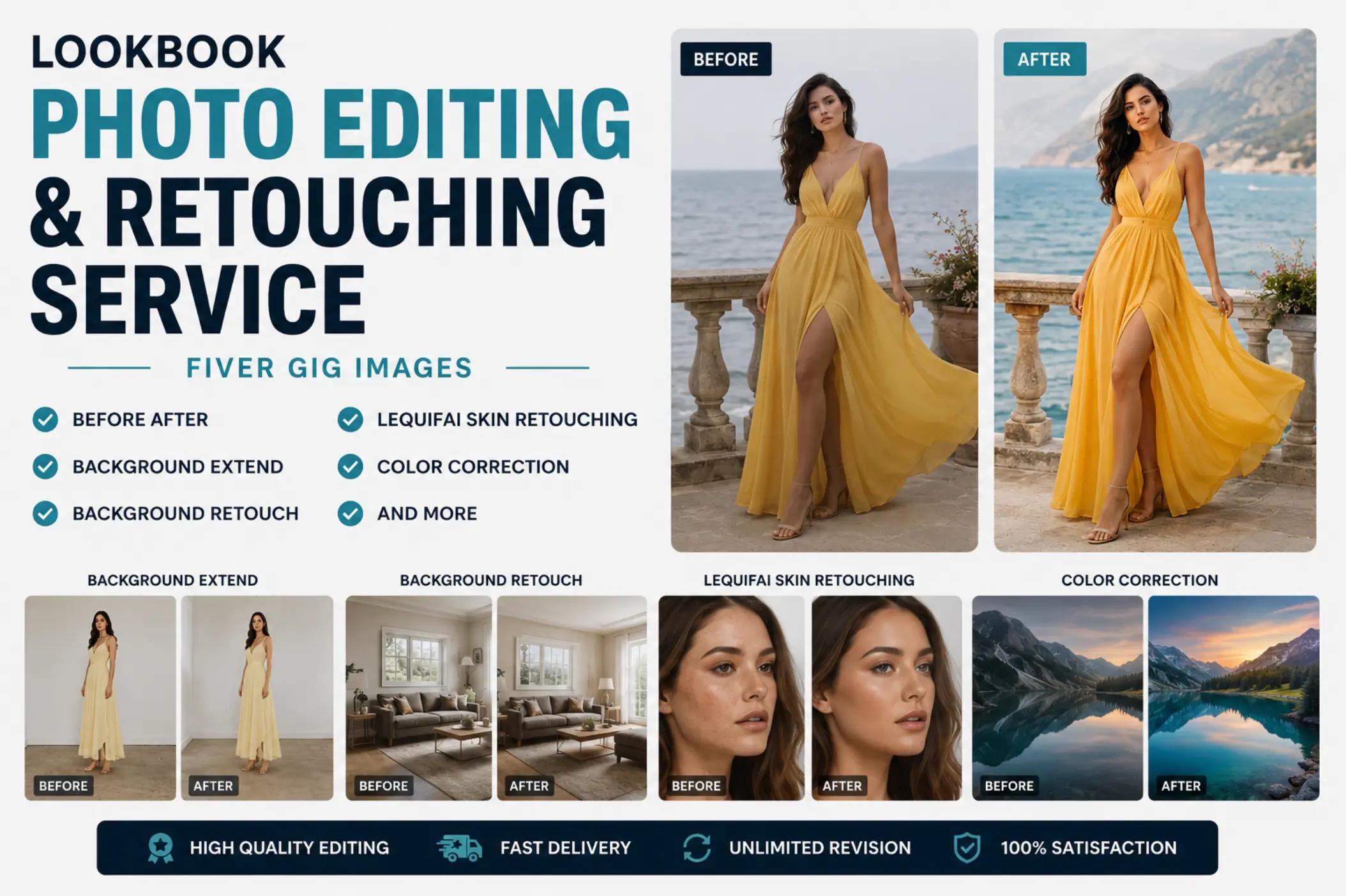Click the circular arrows revision icon
Viewport: 1346px width, 896px height.
pyautogui.click(x=697, y=847)
